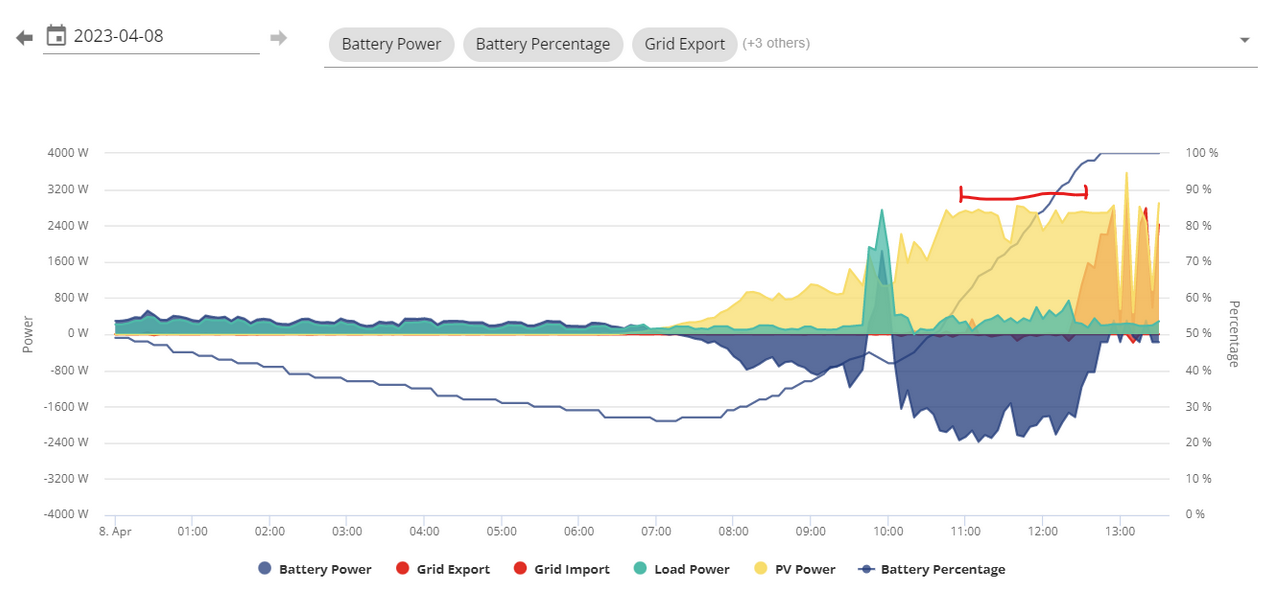Image resolution: width=1267 pixels, height=592 pixels.
Task: Toggle Load Power legend entry
Action: point(681,569)
